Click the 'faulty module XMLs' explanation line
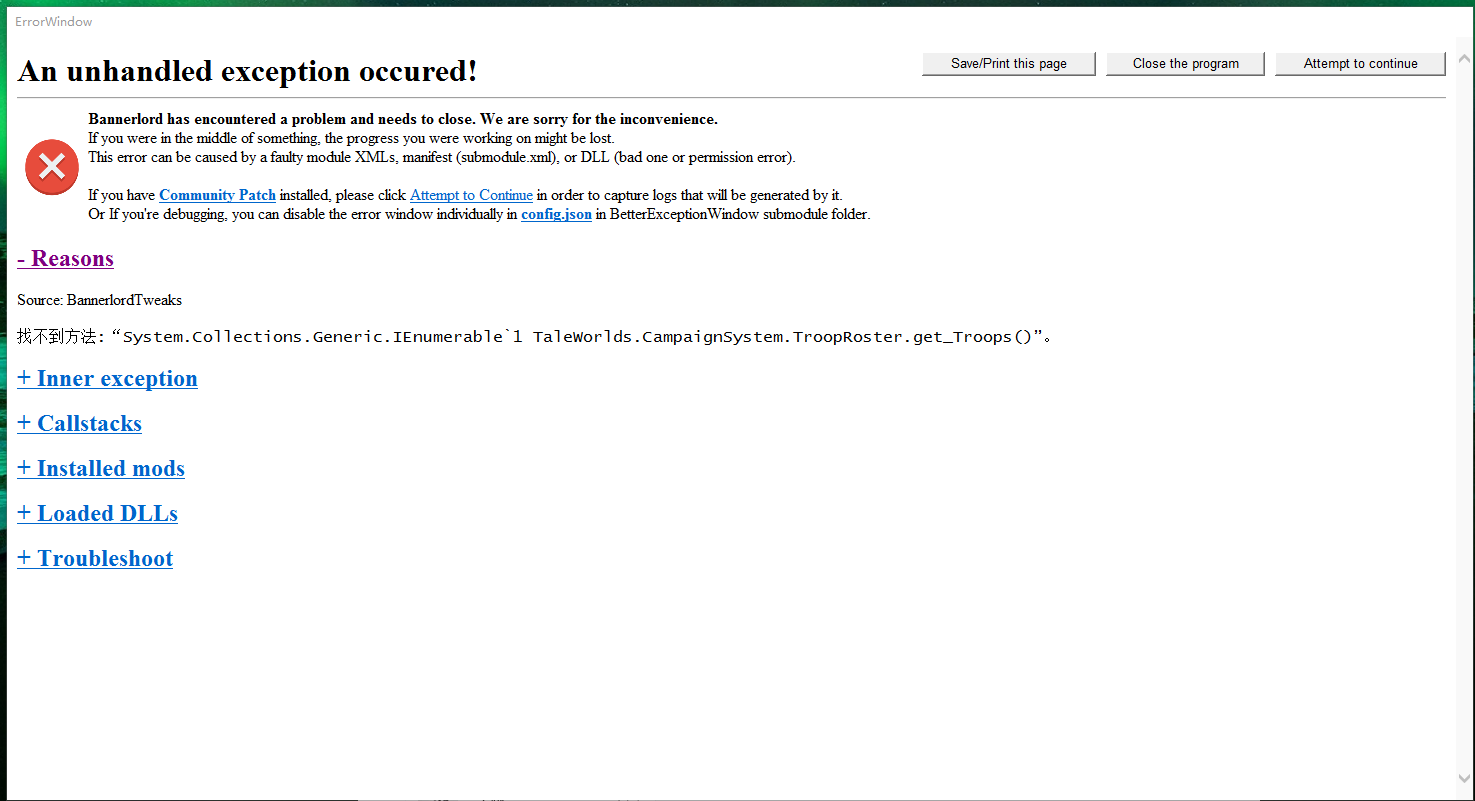1475x801 pixels. 442,157
